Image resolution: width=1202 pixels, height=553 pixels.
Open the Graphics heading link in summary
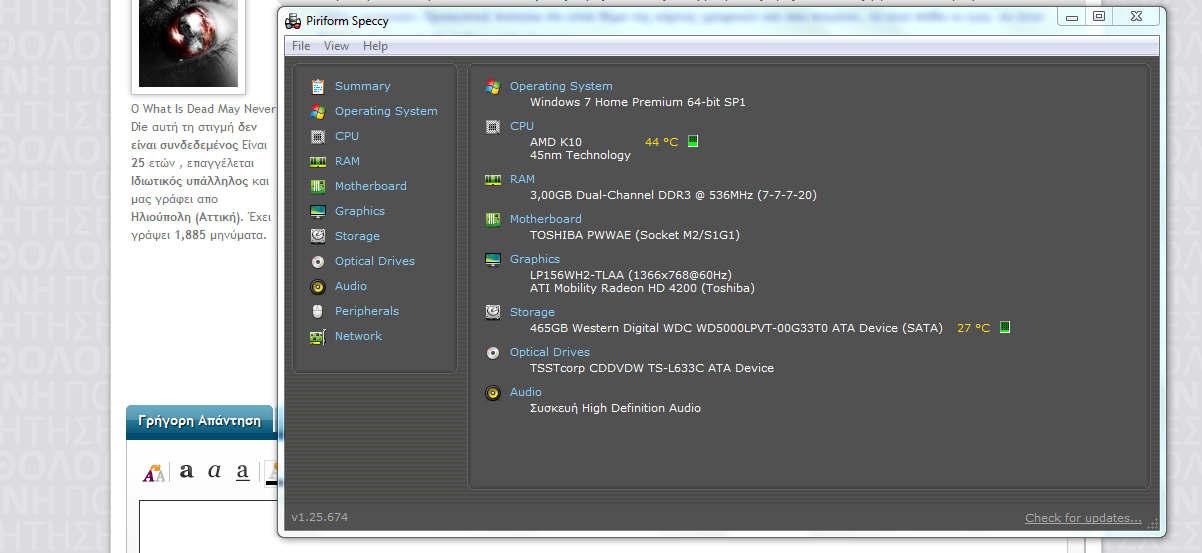pos(535,259)
